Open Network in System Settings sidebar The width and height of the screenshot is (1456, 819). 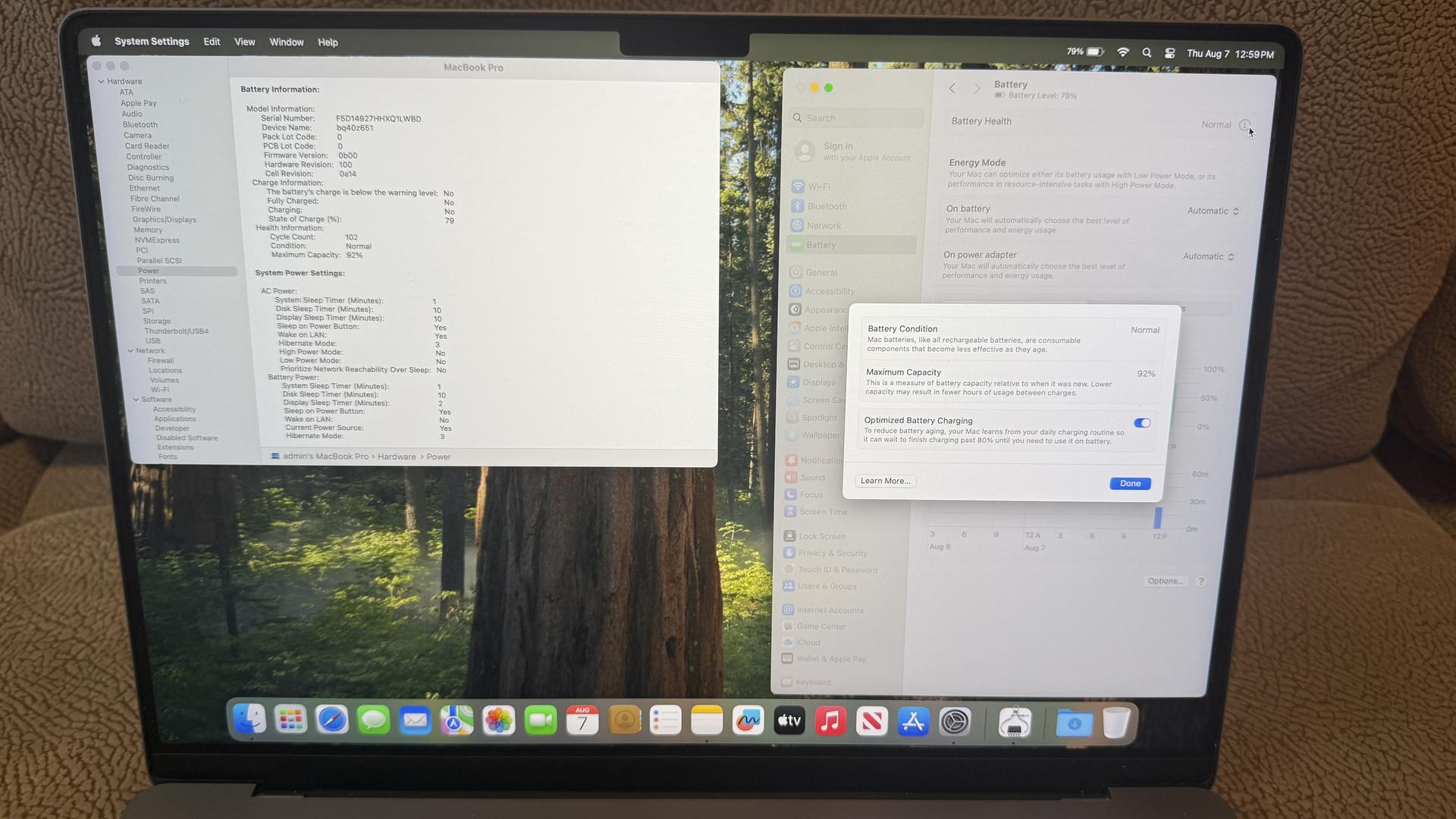[816, 226]
